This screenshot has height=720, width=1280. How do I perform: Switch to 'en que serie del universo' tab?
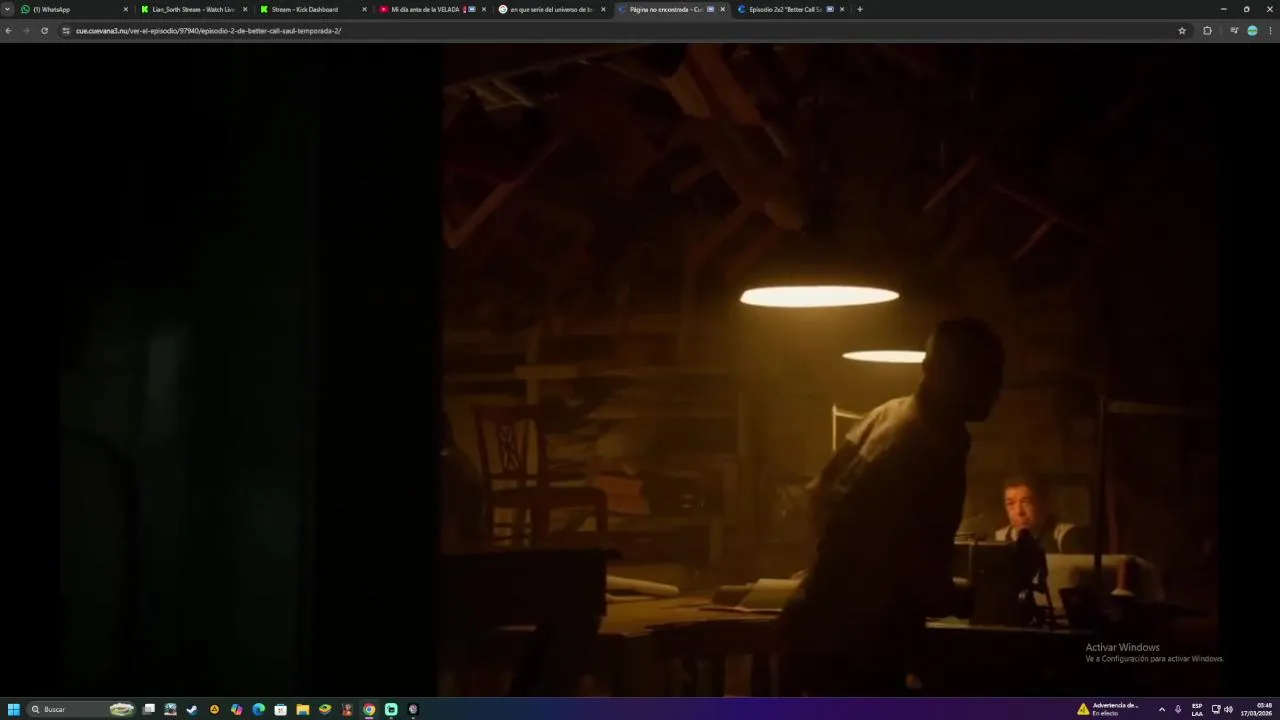(x=551, y=9)
